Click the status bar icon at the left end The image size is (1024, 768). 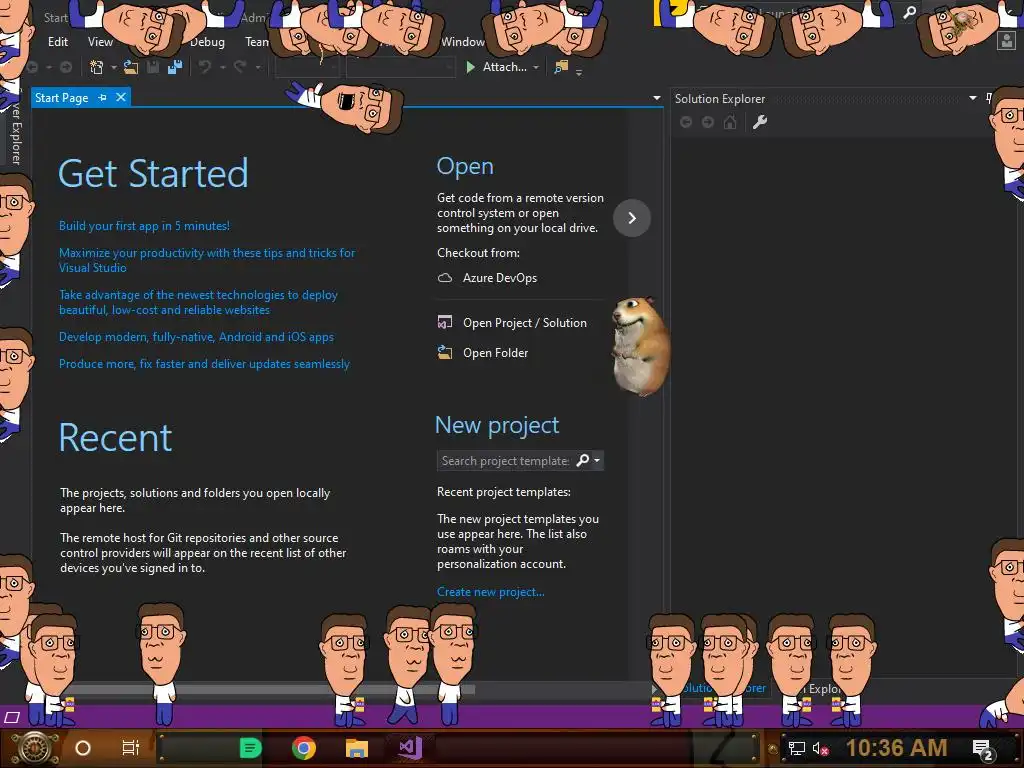point(12,717)
